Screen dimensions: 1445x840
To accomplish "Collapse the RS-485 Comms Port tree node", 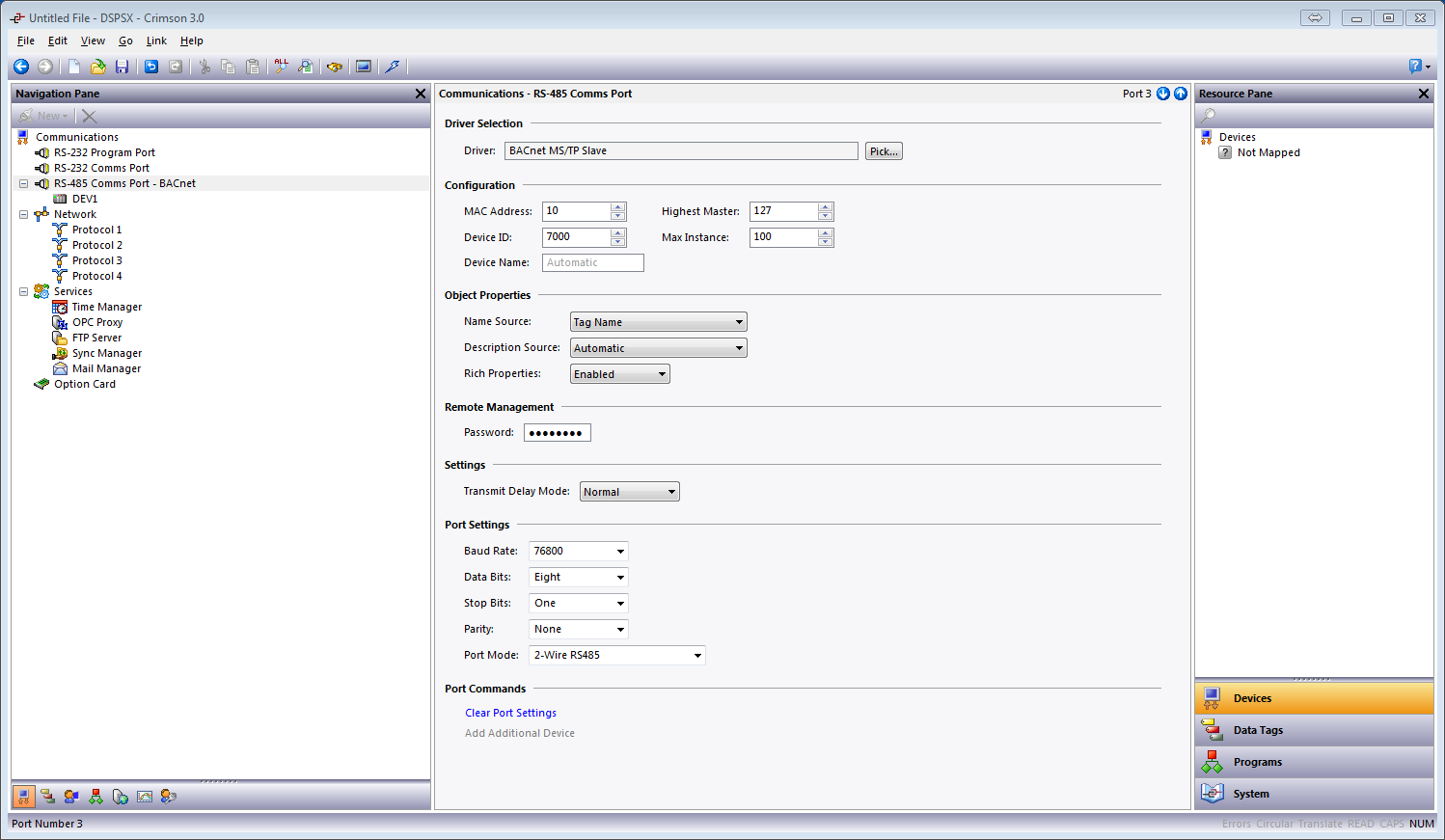I will click(x=24, y=183).
